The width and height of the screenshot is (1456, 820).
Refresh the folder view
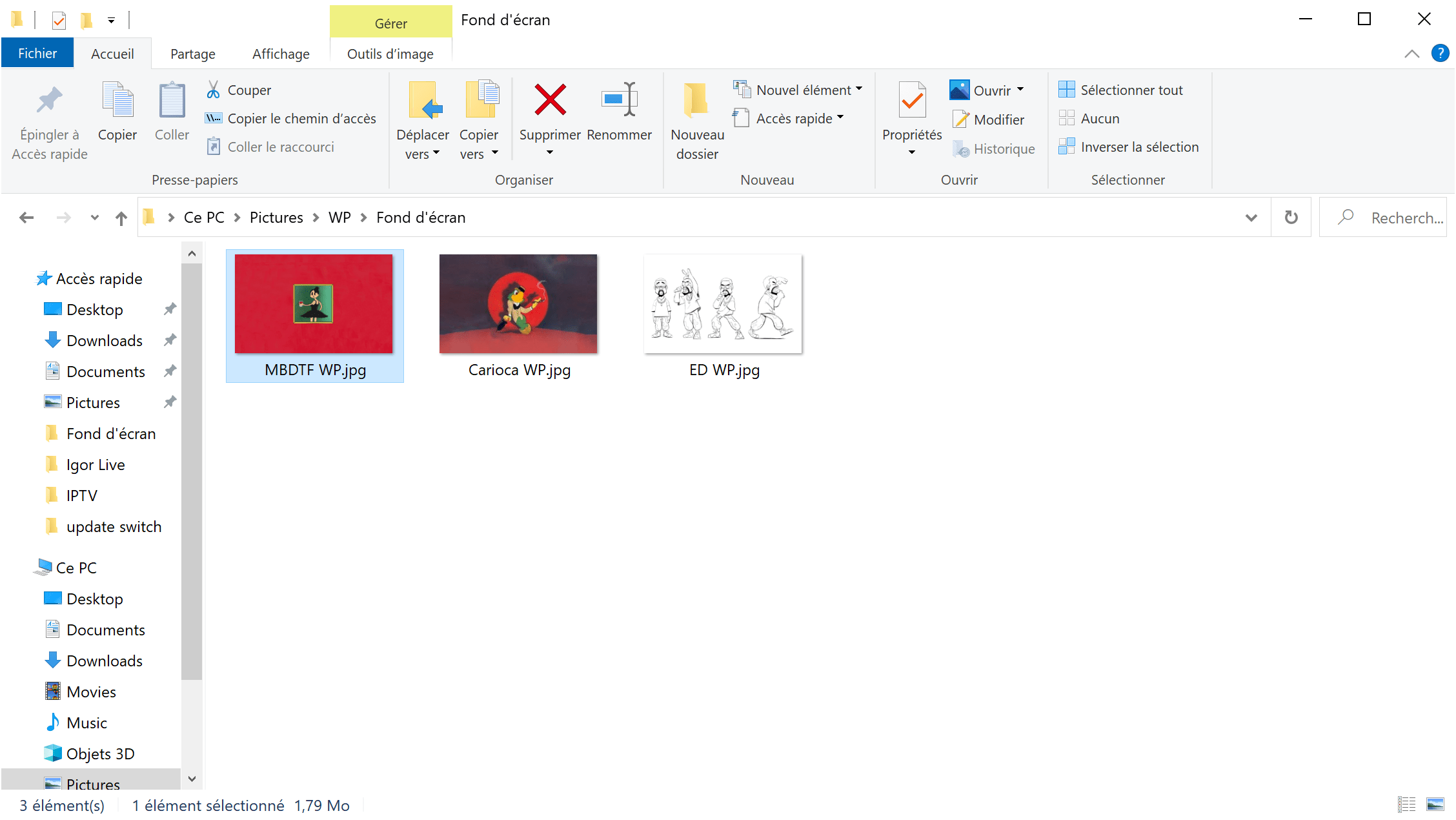(1290, 217)
